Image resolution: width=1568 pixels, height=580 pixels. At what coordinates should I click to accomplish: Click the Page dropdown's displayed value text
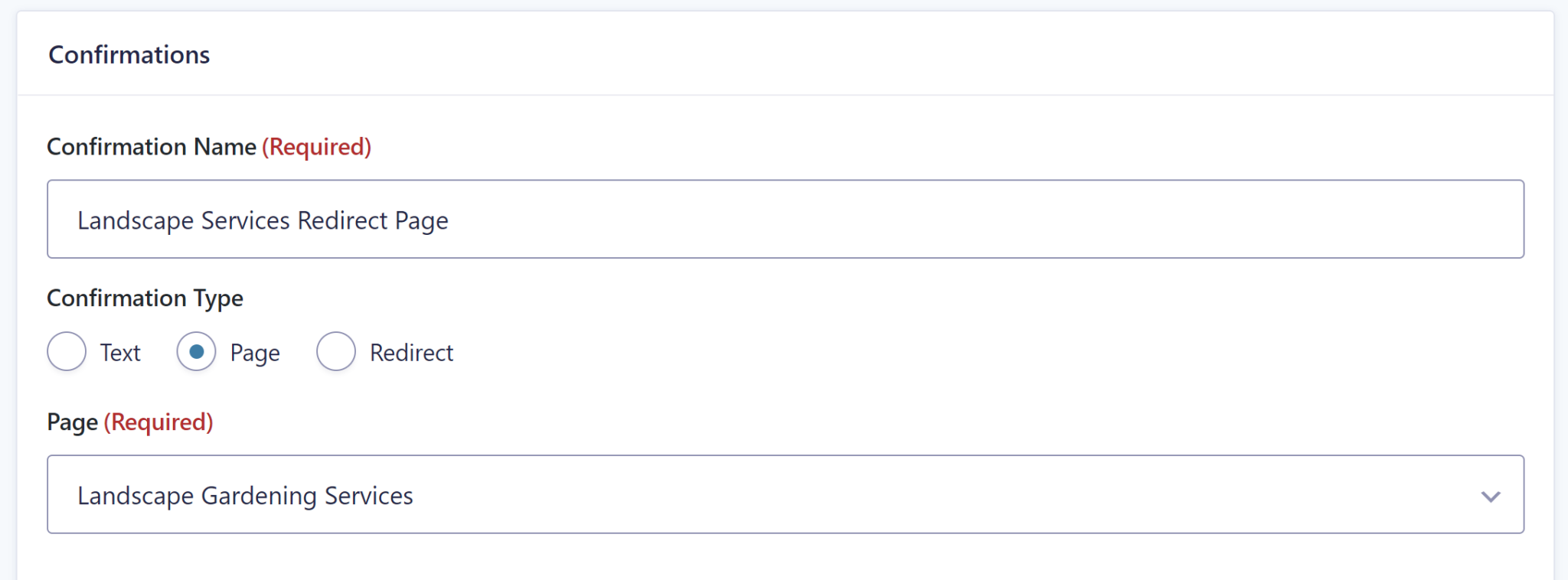point(245,494)
